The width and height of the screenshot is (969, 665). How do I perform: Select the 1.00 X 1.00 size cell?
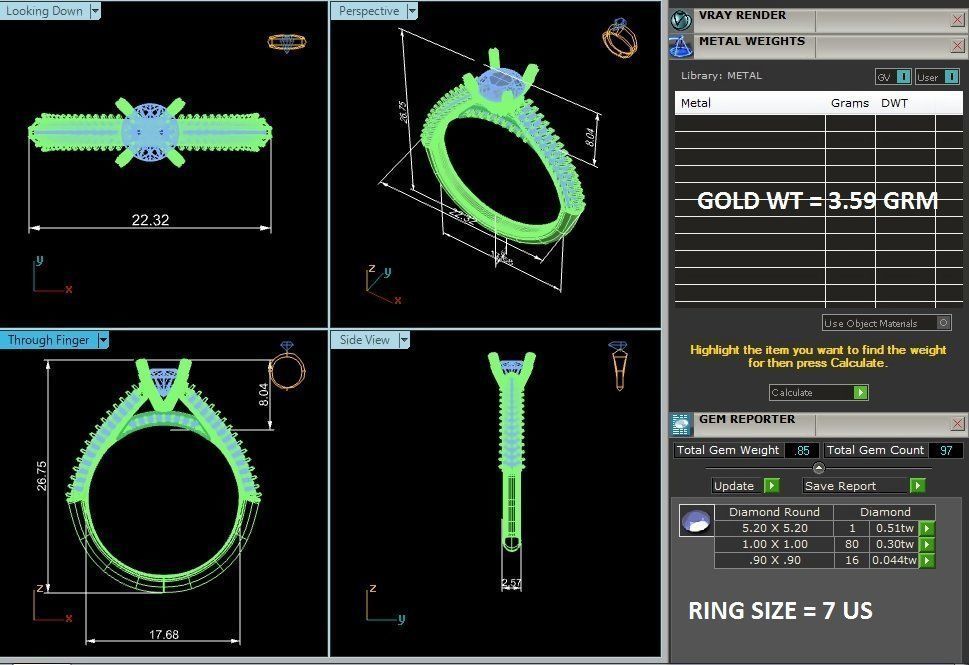coord(774,544)
